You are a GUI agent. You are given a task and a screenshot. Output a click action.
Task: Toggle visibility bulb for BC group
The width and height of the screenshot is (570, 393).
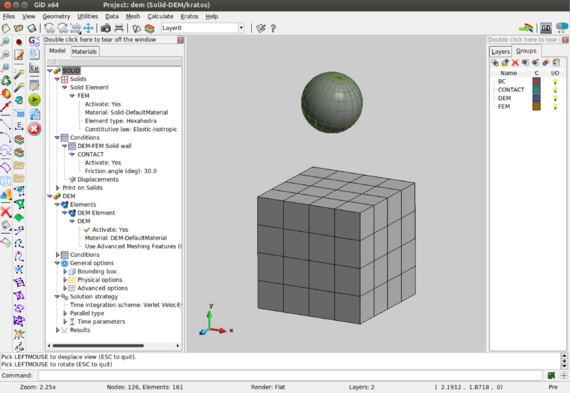point(555,81)
